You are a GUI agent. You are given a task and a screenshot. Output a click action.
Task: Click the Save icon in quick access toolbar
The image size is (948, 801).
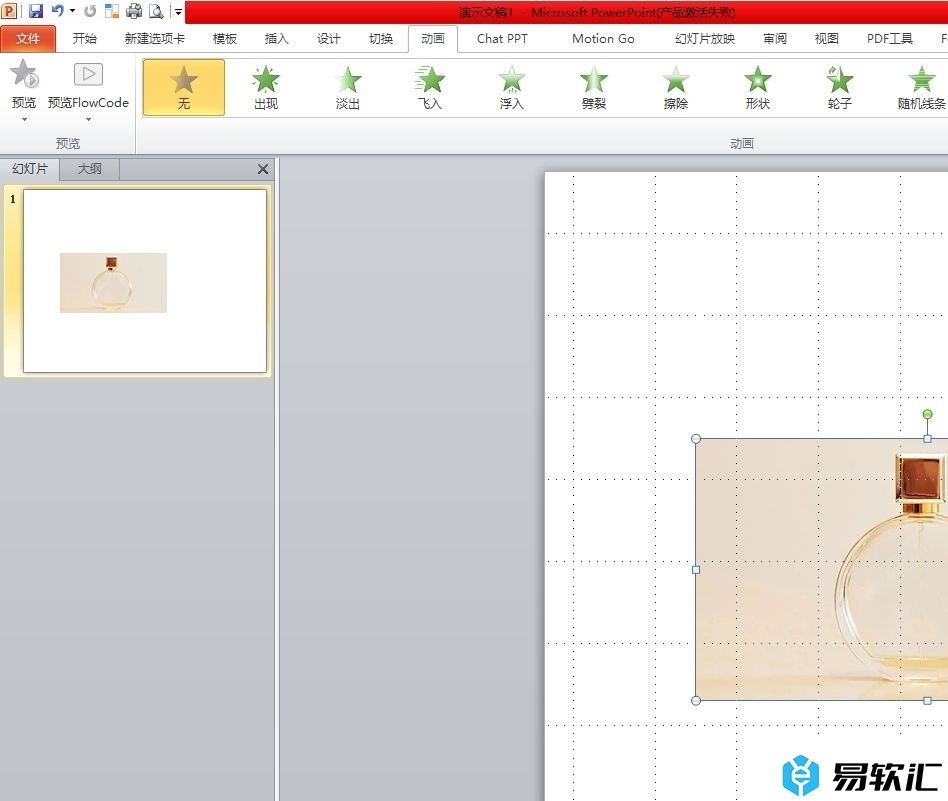[36, 11]
